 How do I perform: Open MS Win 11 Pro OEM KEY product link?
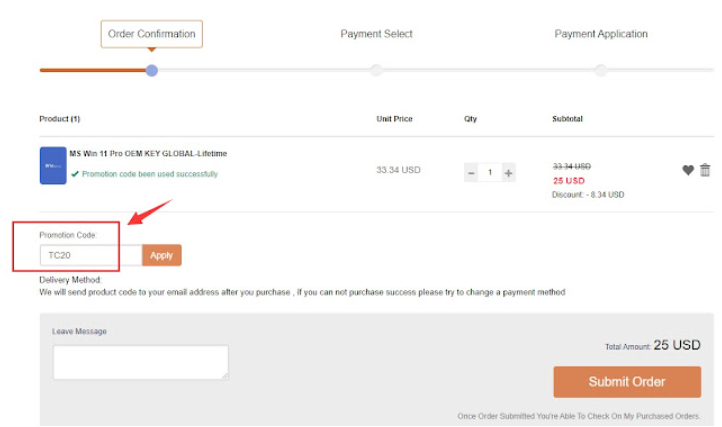pos(148,154)
